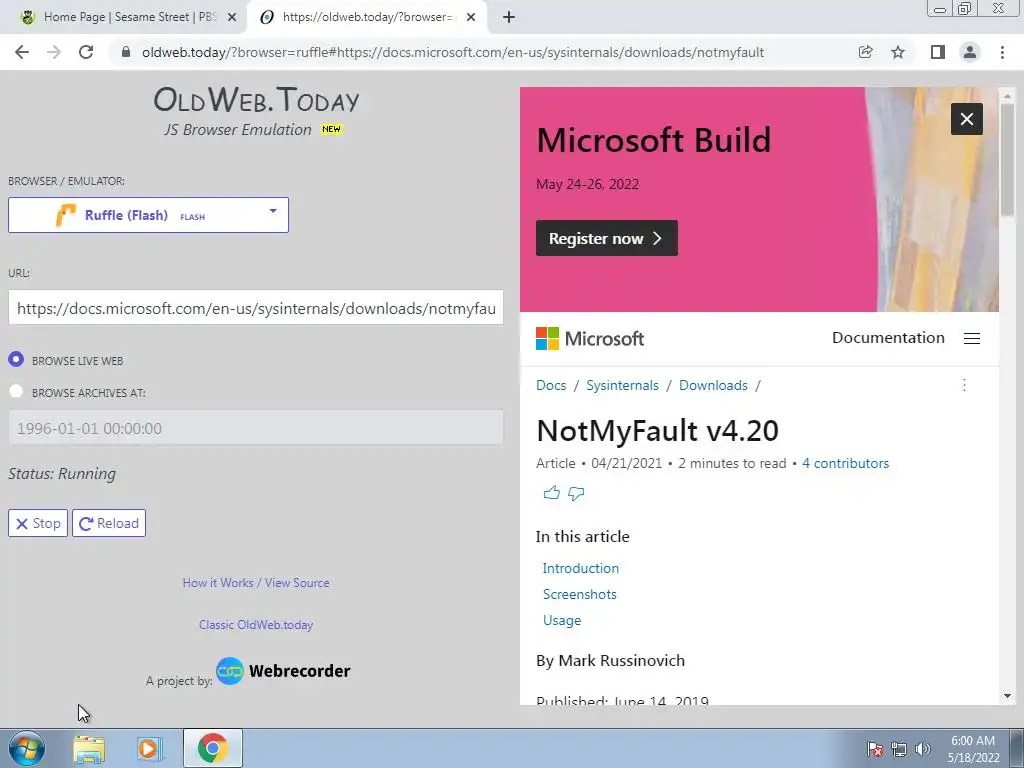
Task: Open a new browser tab
Action: [509, 18]
